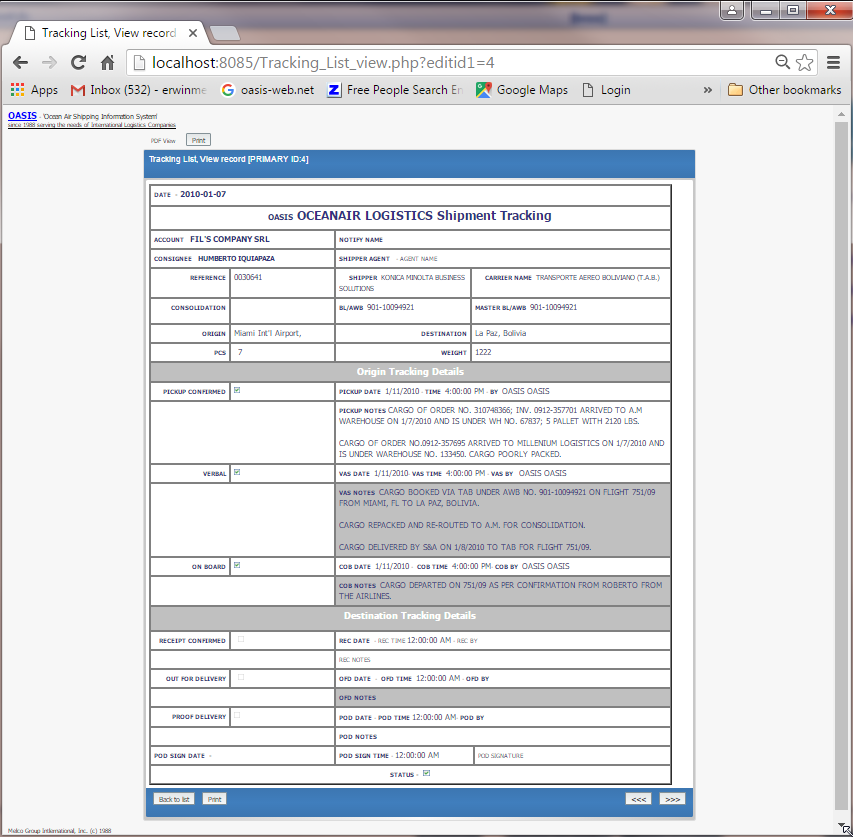Open the oasis-web.net Google bookmark

pos(268,90)
